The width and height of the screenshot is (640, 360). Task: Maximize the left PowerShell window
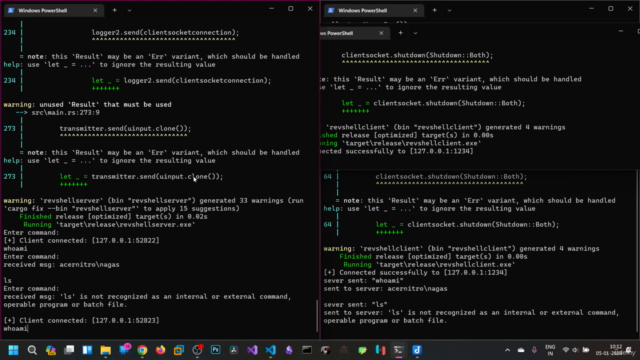[x=291, y=9]
